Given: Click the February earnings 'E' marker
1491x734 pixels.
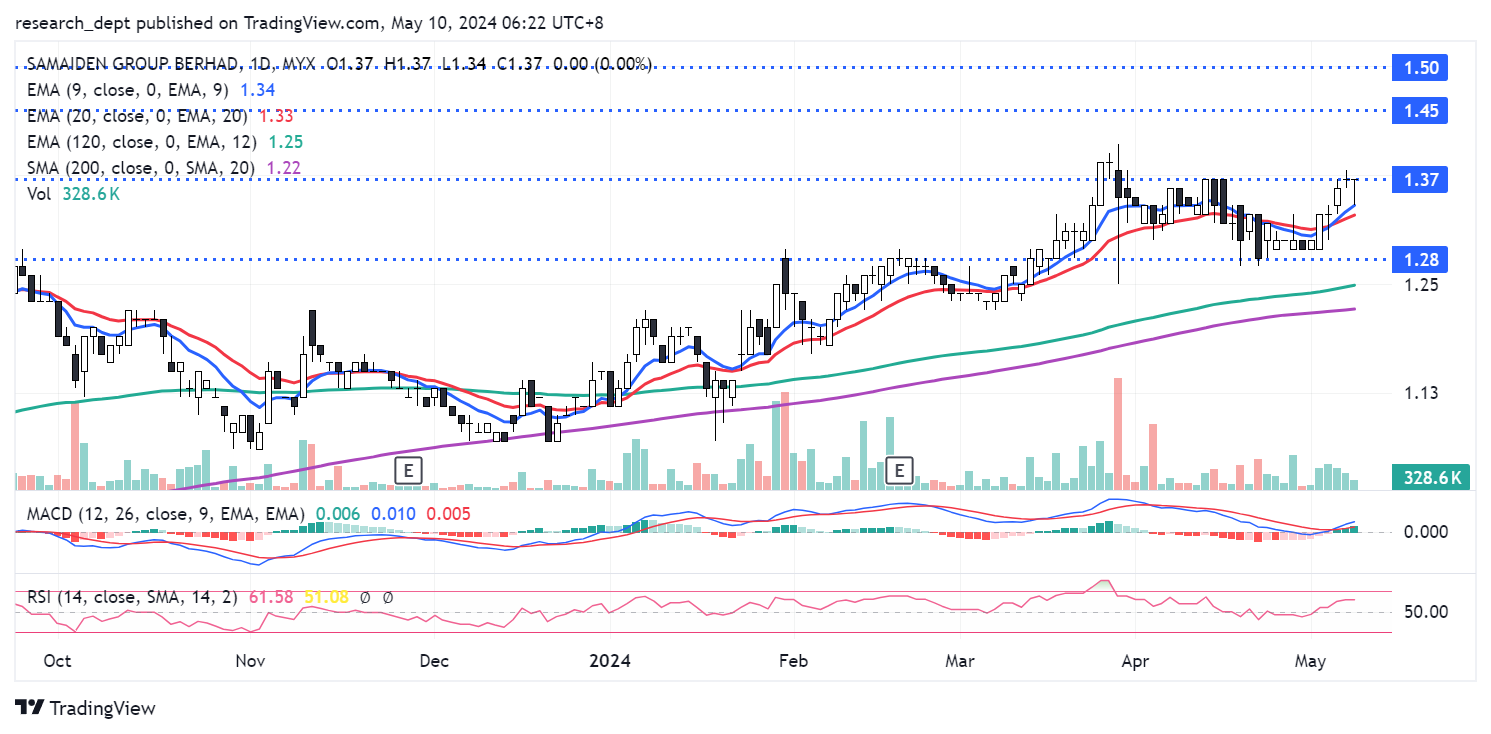Looking at the screenshot, I should coord(901,469).
